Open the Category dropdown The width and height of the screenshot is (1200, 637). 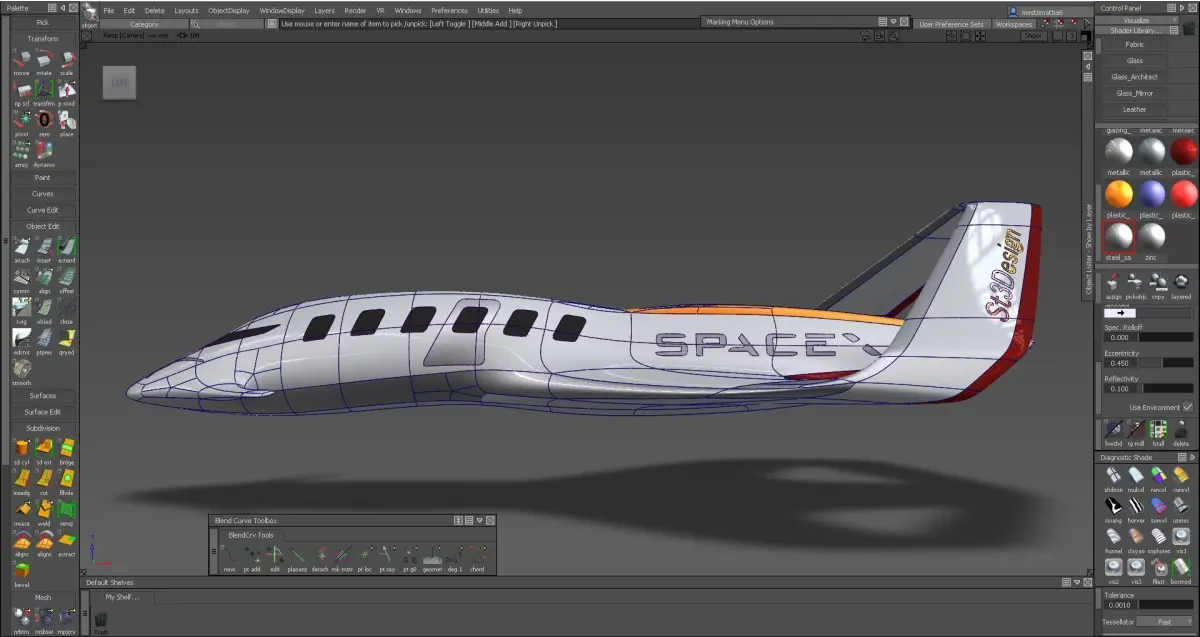144,24
